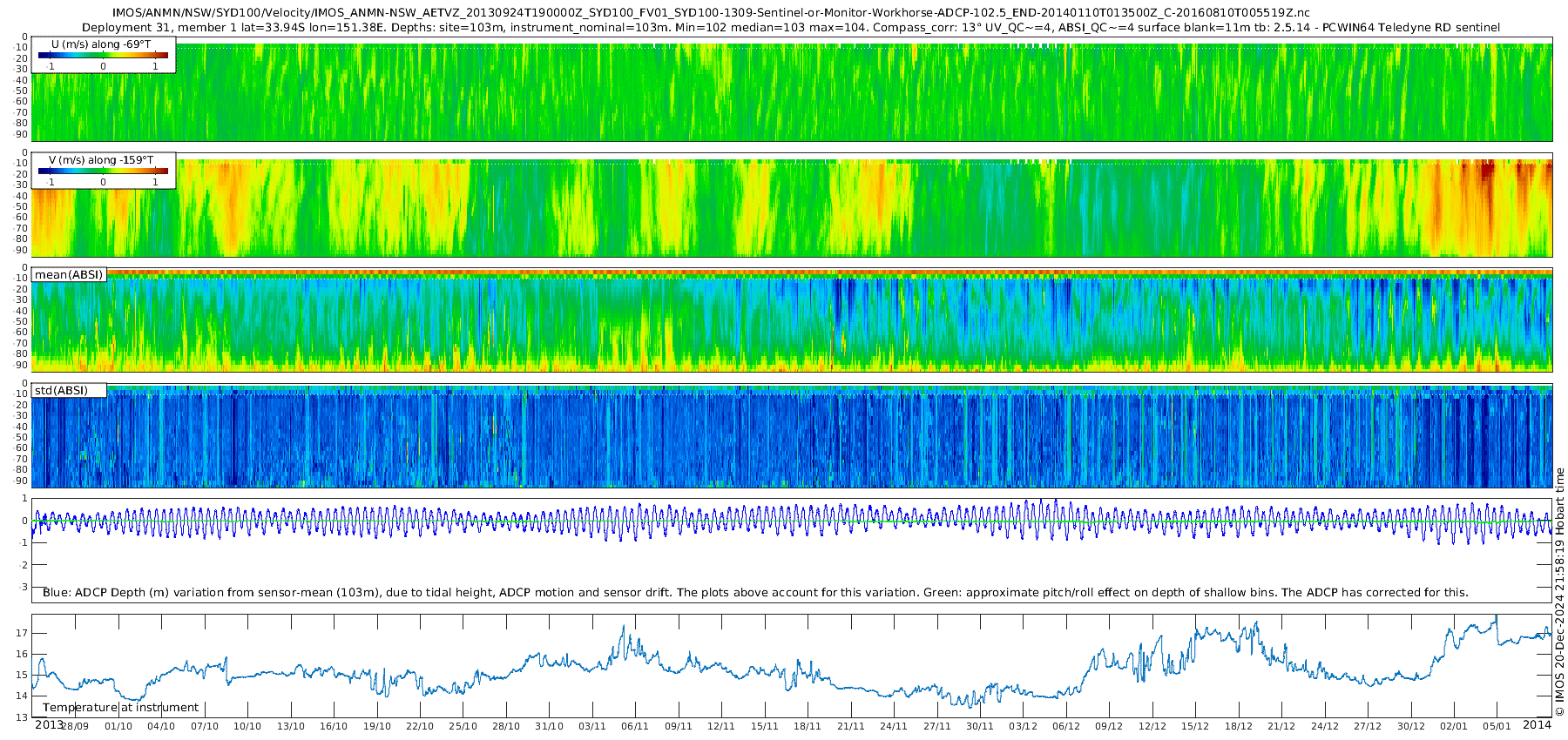Viewport: 1568px width, 740px height.
Task: Click the Deployment 31 metadata subtitle line
Action: [x=790, y=28]
